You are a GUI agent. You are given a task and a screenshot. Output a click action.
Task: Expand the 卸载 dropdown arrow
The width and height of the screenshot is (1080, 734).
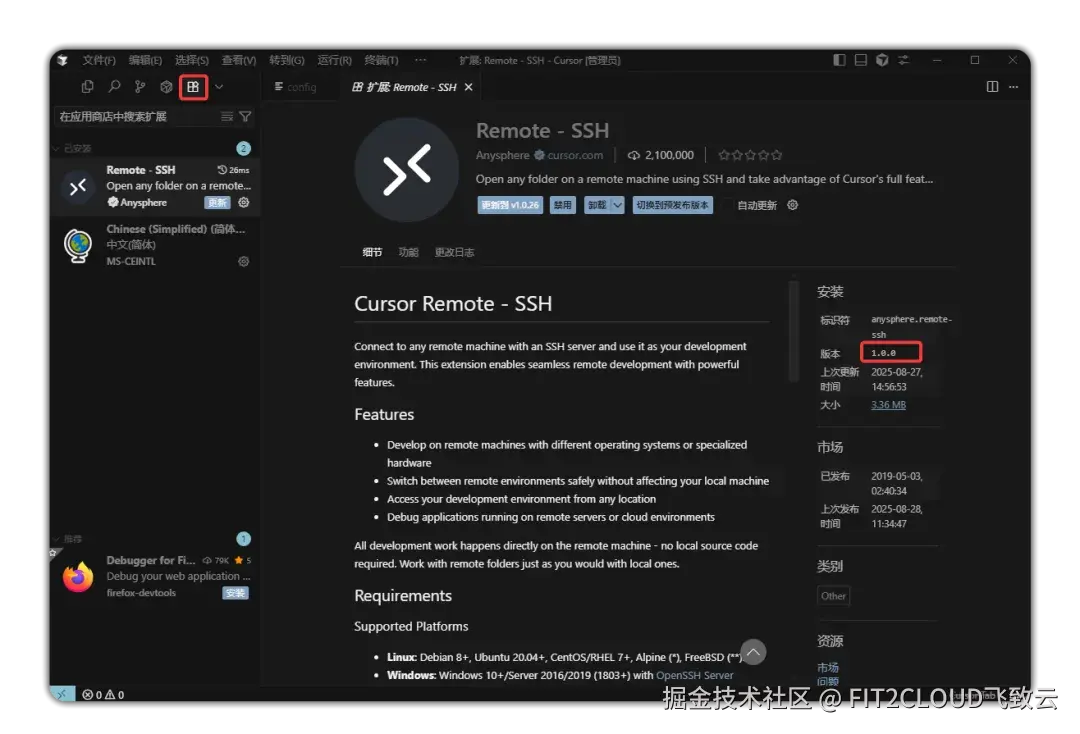[618, 205]
